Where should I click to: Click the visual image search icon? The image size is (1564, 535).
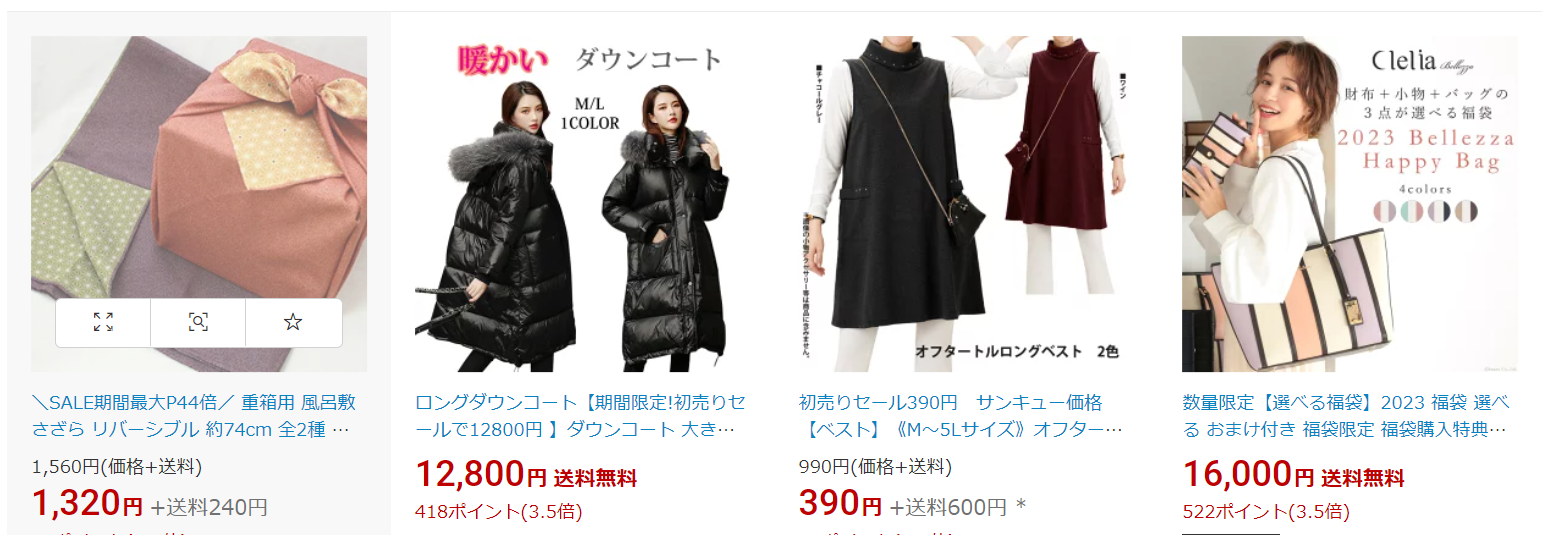coord(198,322)
